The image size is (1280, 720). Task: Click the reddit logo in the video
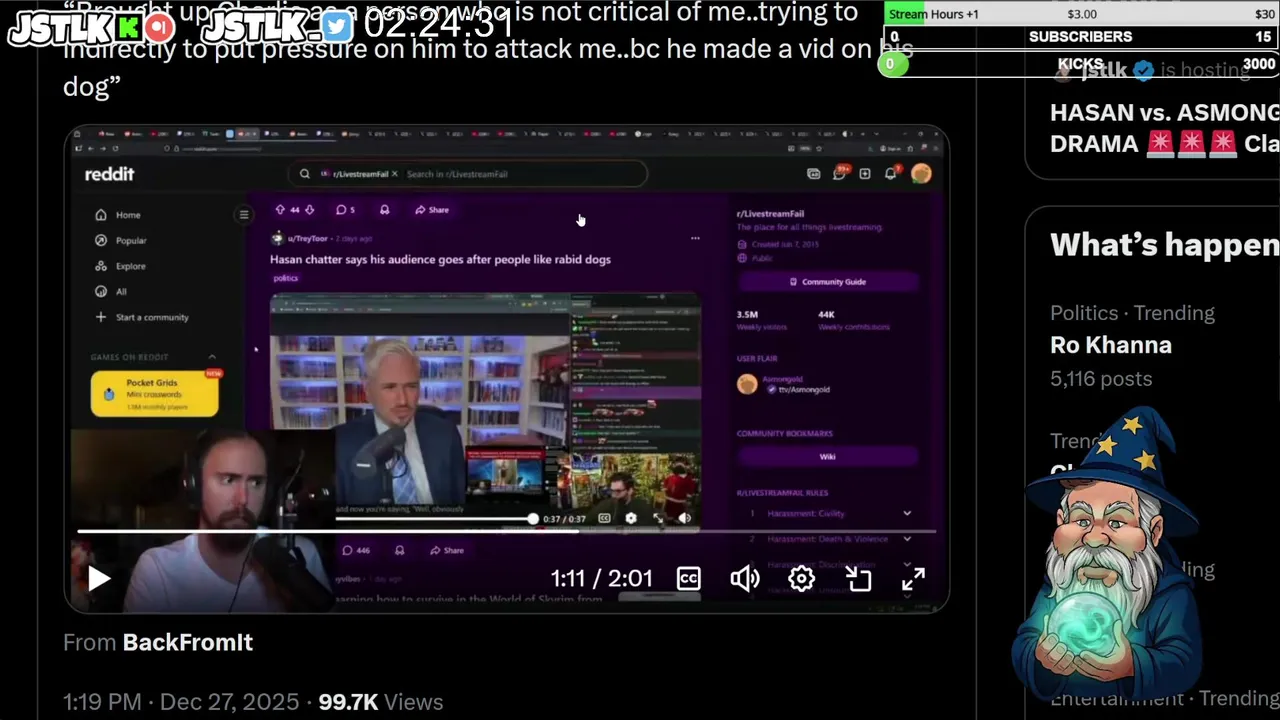coord(109,174)
